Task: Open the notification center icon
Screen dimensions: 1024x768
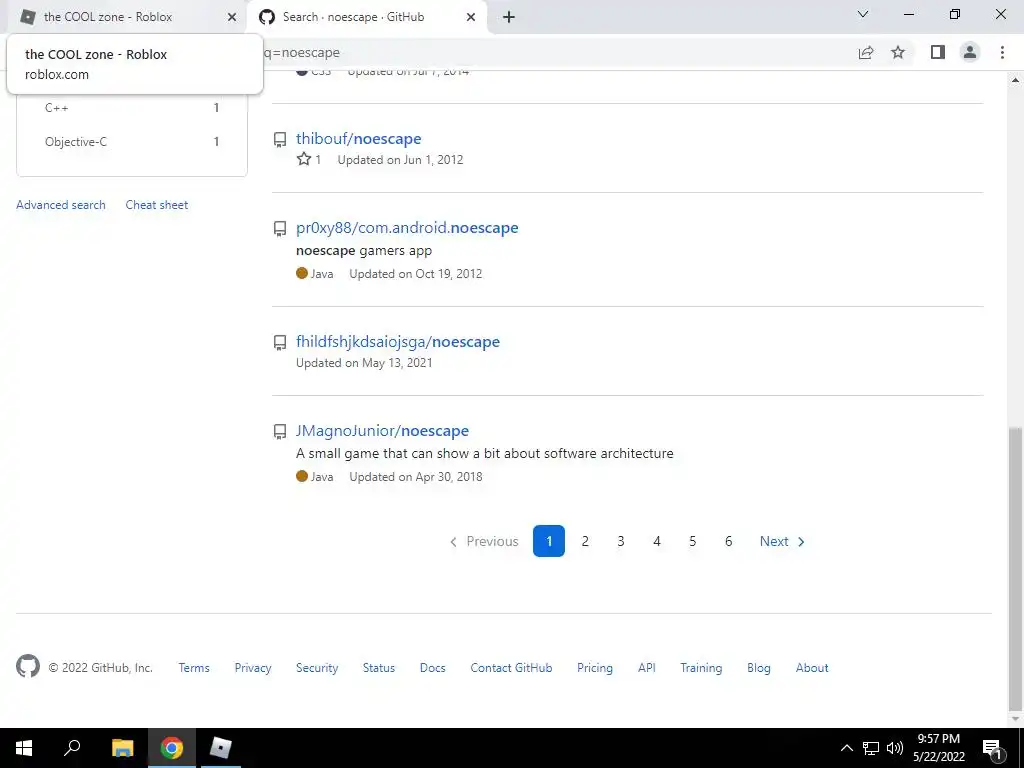Action: pyautogui.click(x=992, y=748)
